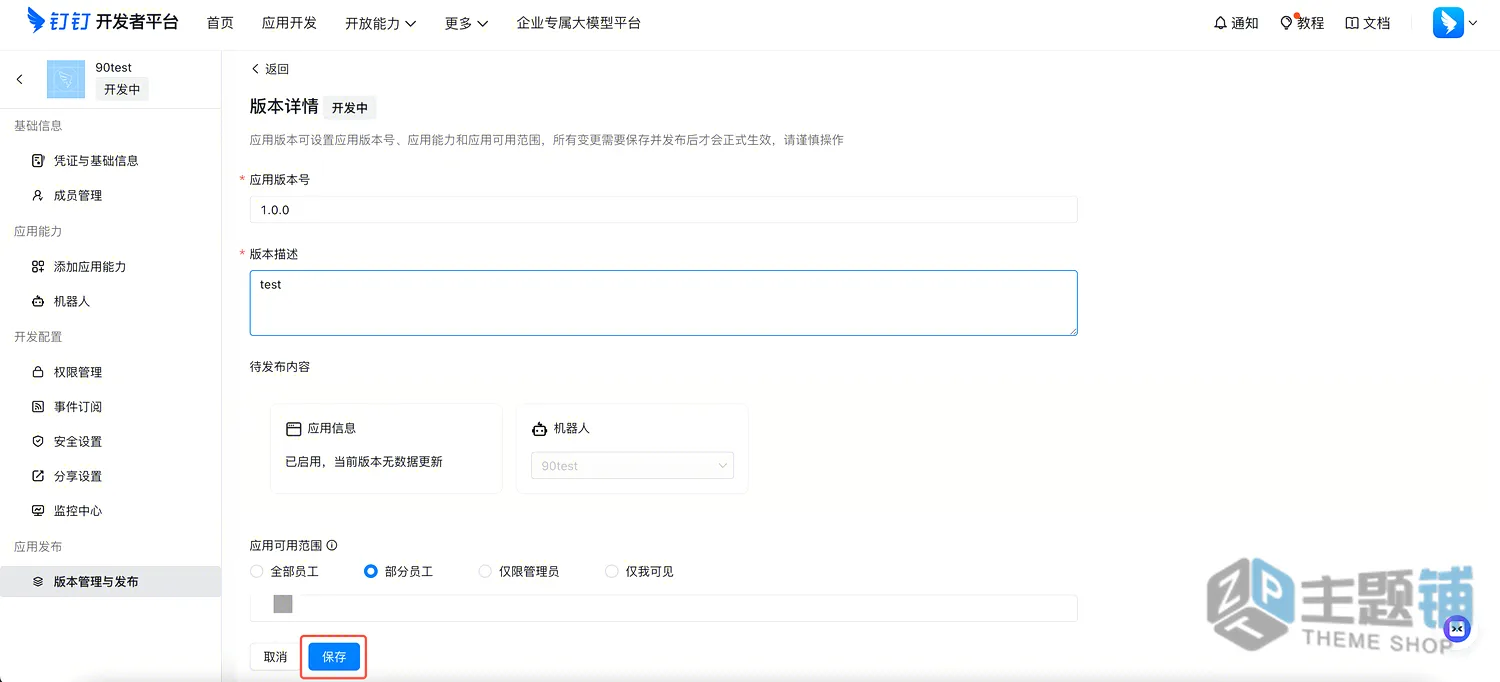Screen dimensions: 1500x682
Task: Click the version management layers icon
Action: pos(38,582)
